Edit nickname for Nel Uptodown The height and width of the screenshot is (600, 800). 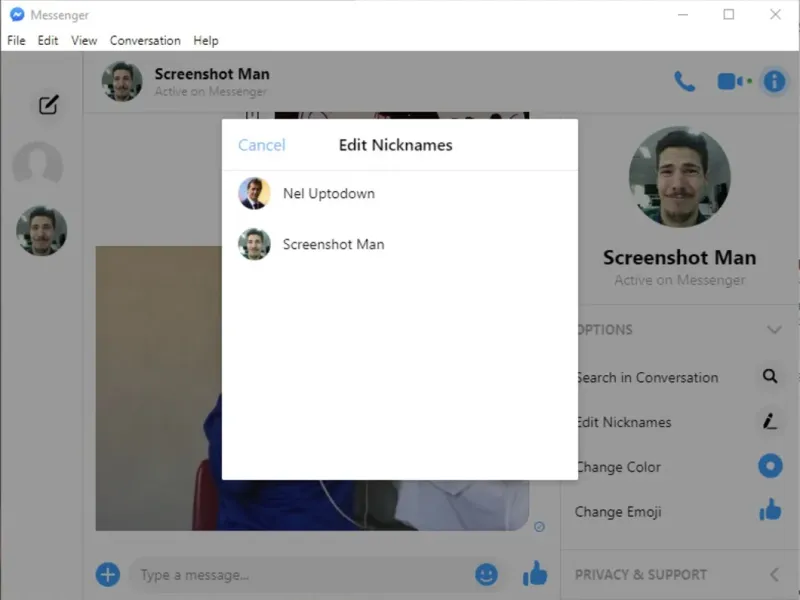coord(400,193)
